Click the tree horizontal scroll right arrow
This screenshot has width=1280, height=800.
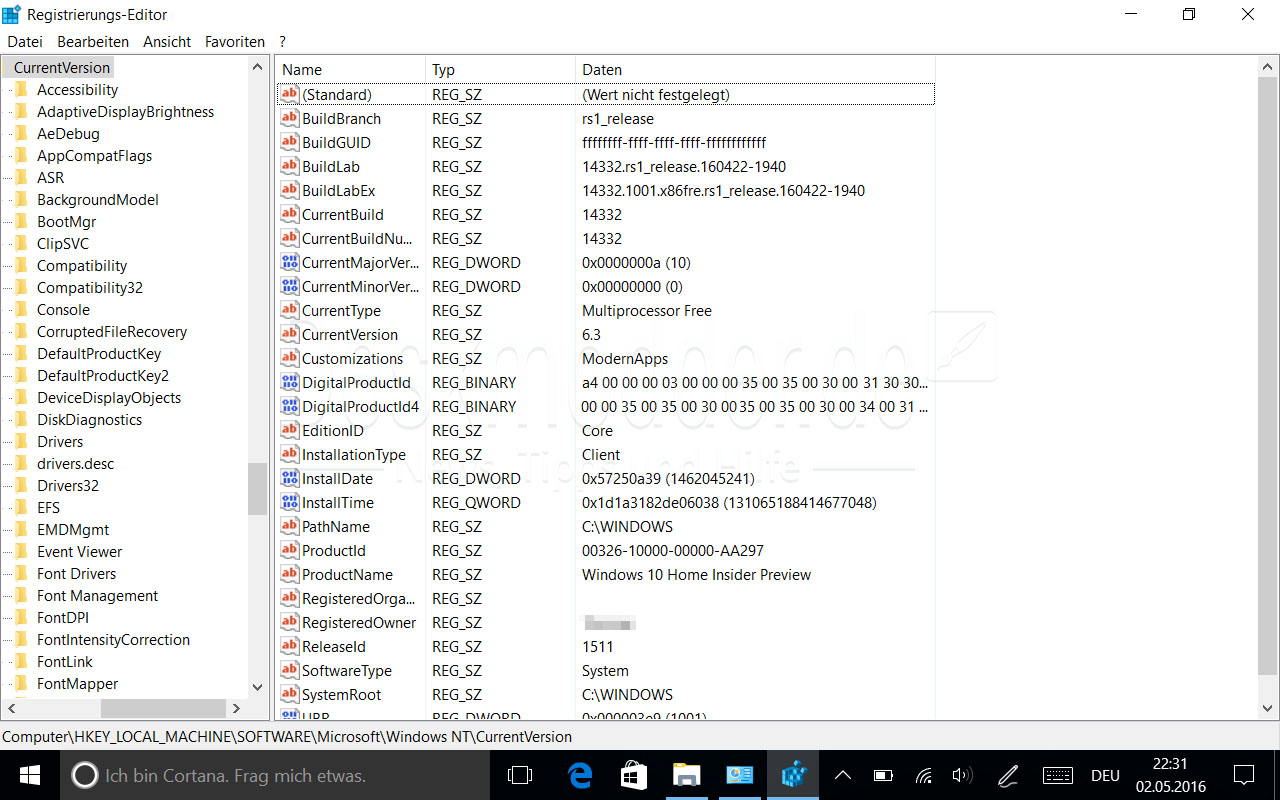coord(237,708)
